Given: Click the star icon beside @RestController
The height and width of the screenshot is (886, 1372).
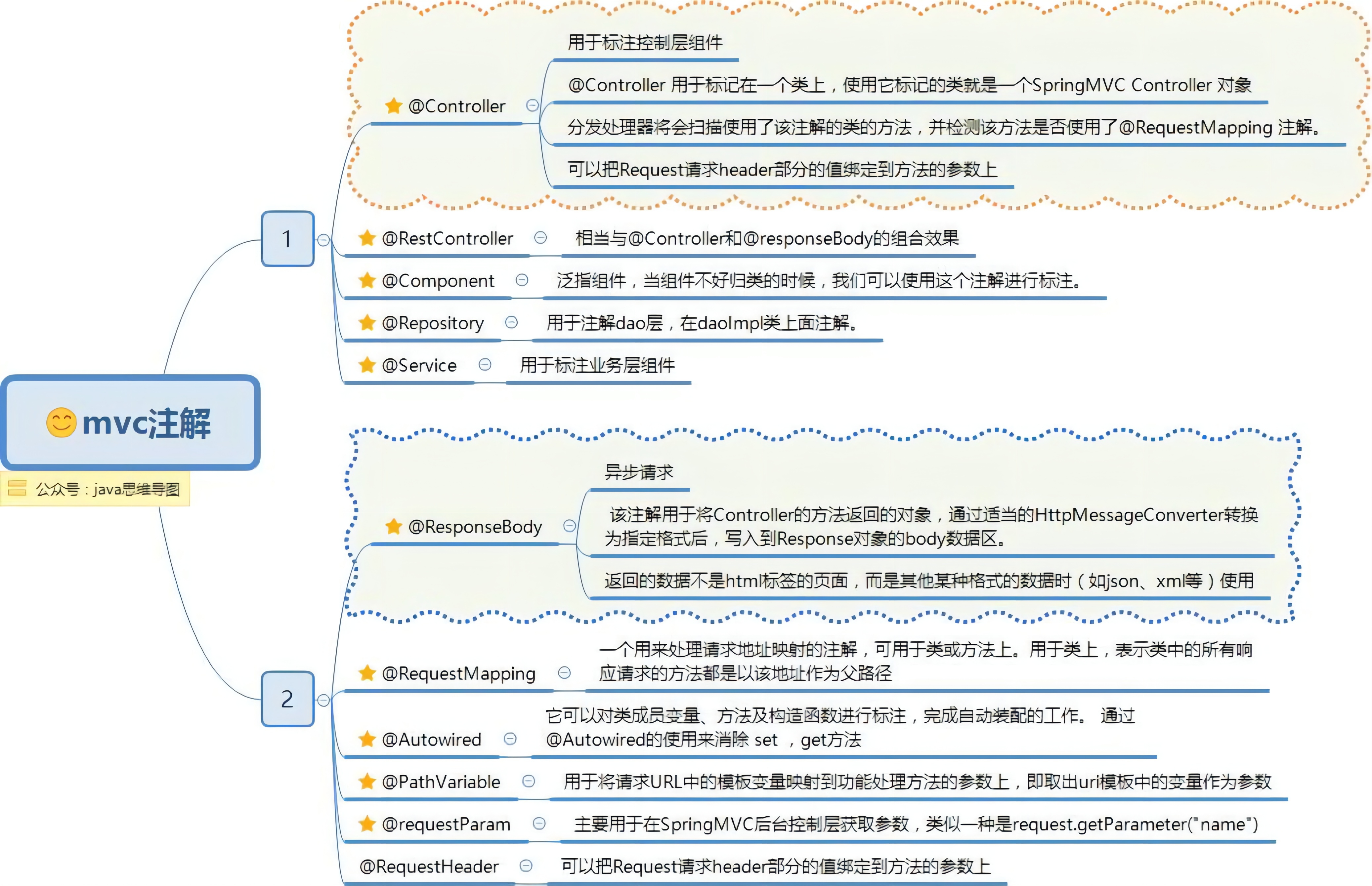Looking at the screenshot, I should (367, 238).
